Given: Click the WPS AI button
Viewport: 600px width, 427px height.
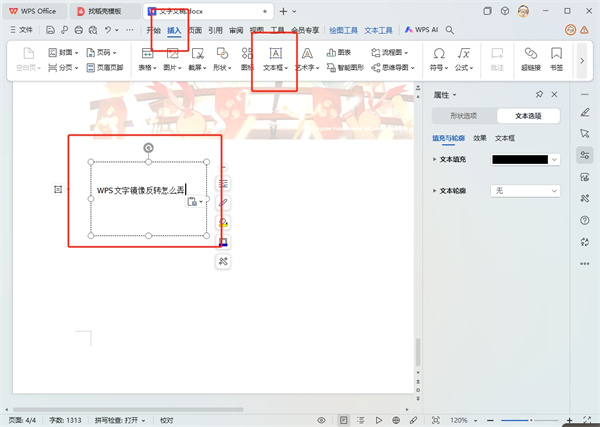Looking at the screenshot, I should pos(421,30).
